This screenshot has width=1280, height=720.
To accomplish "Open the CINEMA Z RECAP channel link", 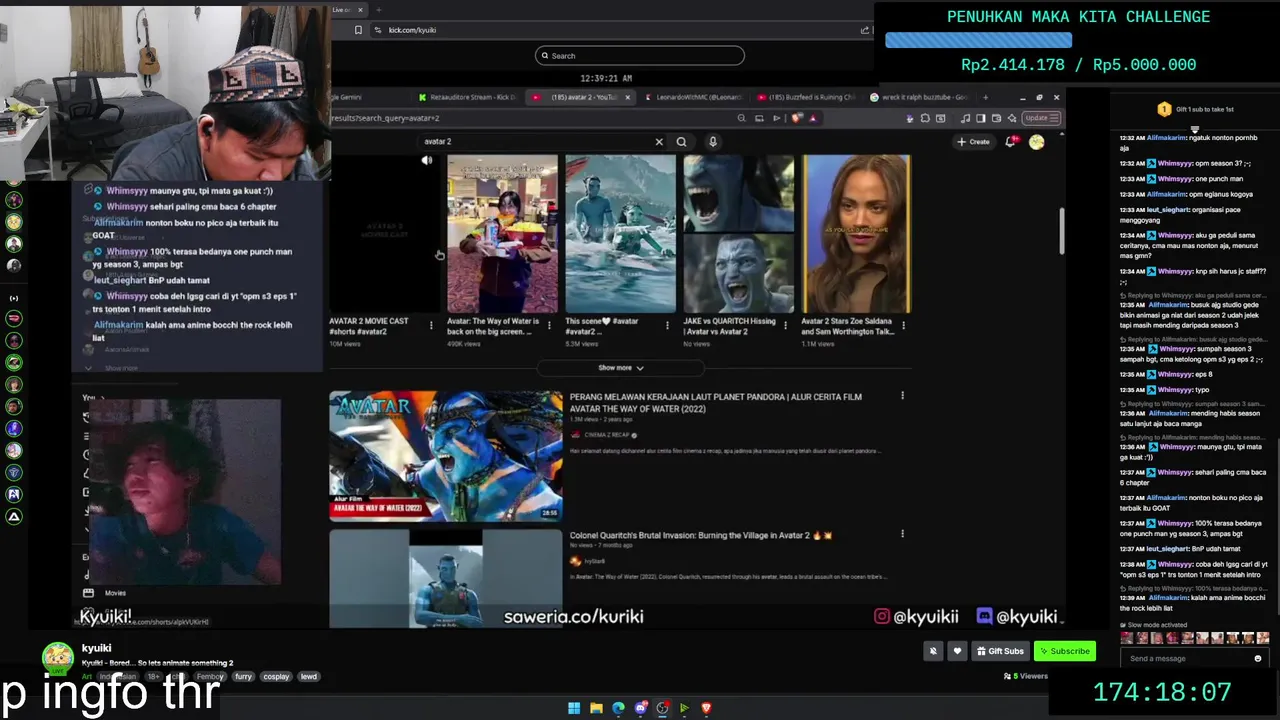I will point(608,435).
